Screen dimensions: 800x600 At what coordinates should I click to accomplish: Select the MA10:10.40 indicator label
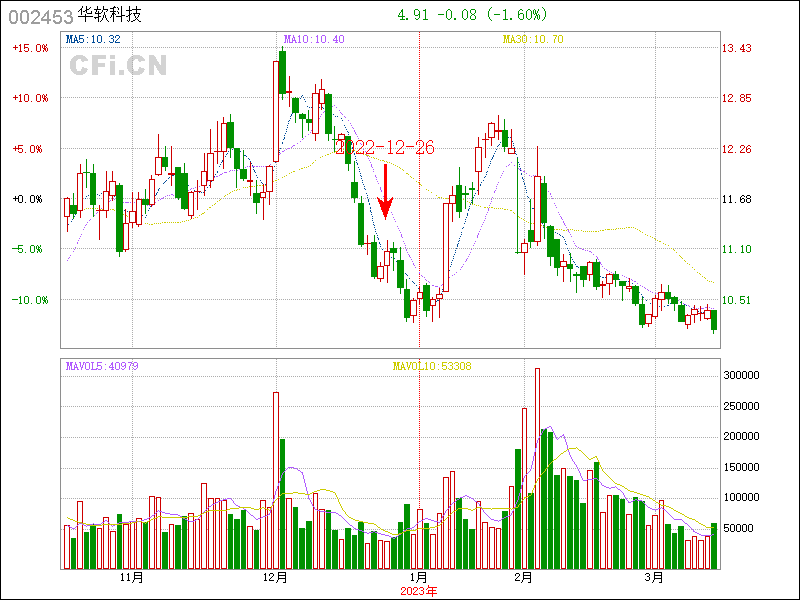tap(314, 39)
